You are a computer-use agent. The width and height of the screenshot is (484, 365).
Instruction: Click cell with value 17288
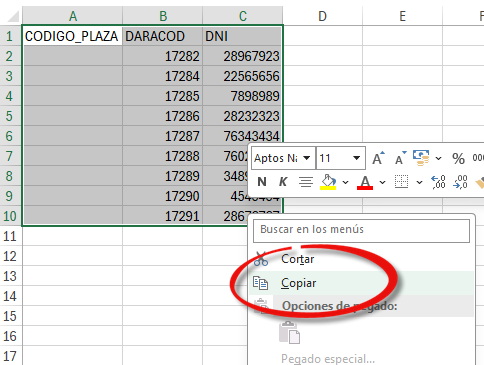pos(163,156)
